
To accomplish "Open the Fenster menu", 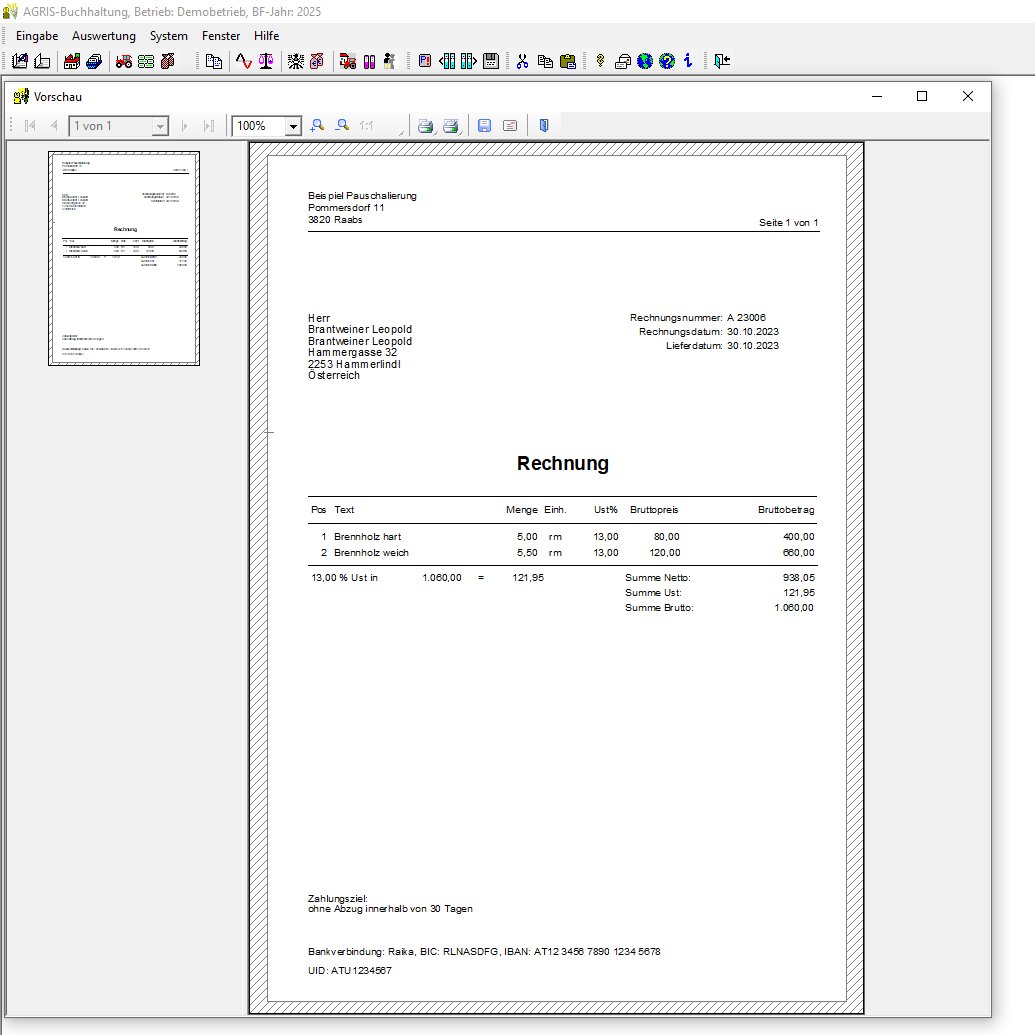I will coord(221,35).
